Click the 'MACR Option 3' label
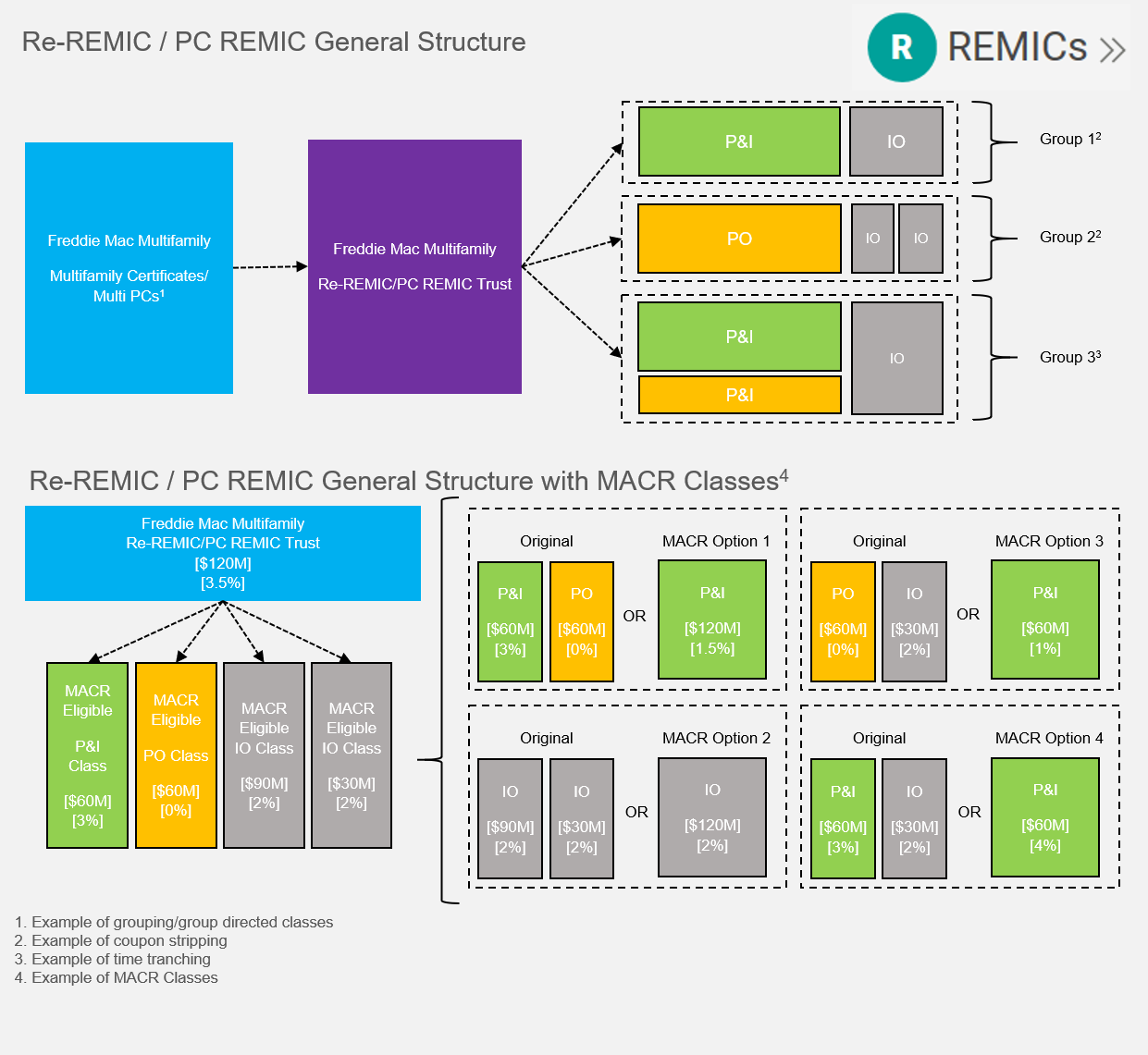Screen dimensions: 1148x1055 [1049, 541]
